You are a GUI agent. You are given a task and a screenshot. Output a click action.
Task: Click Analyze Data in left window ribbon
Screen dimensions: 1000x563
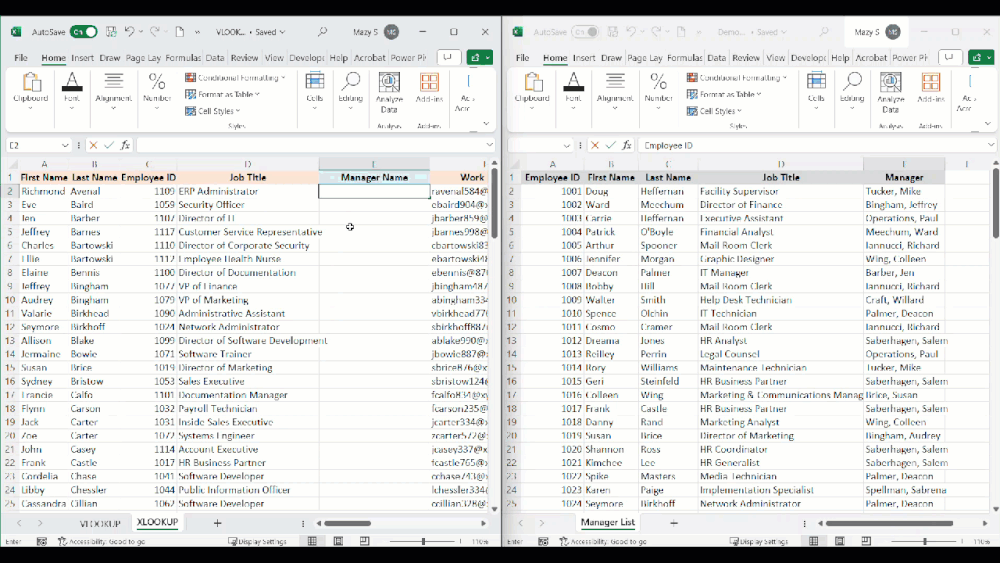click(389, 92)
